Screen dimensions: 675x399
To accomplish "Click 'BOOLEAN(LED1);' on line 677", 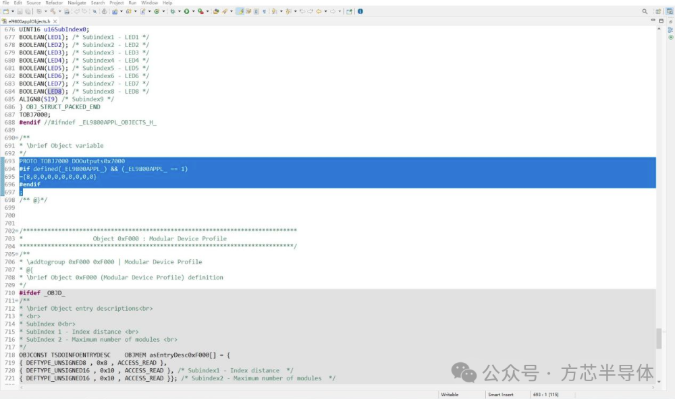I will coord(43,37).
